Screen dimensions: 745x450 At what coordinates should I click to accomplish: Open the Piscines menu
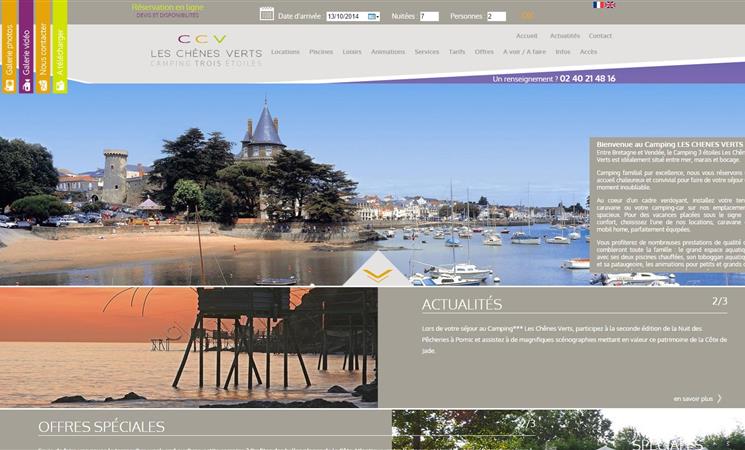321,52
